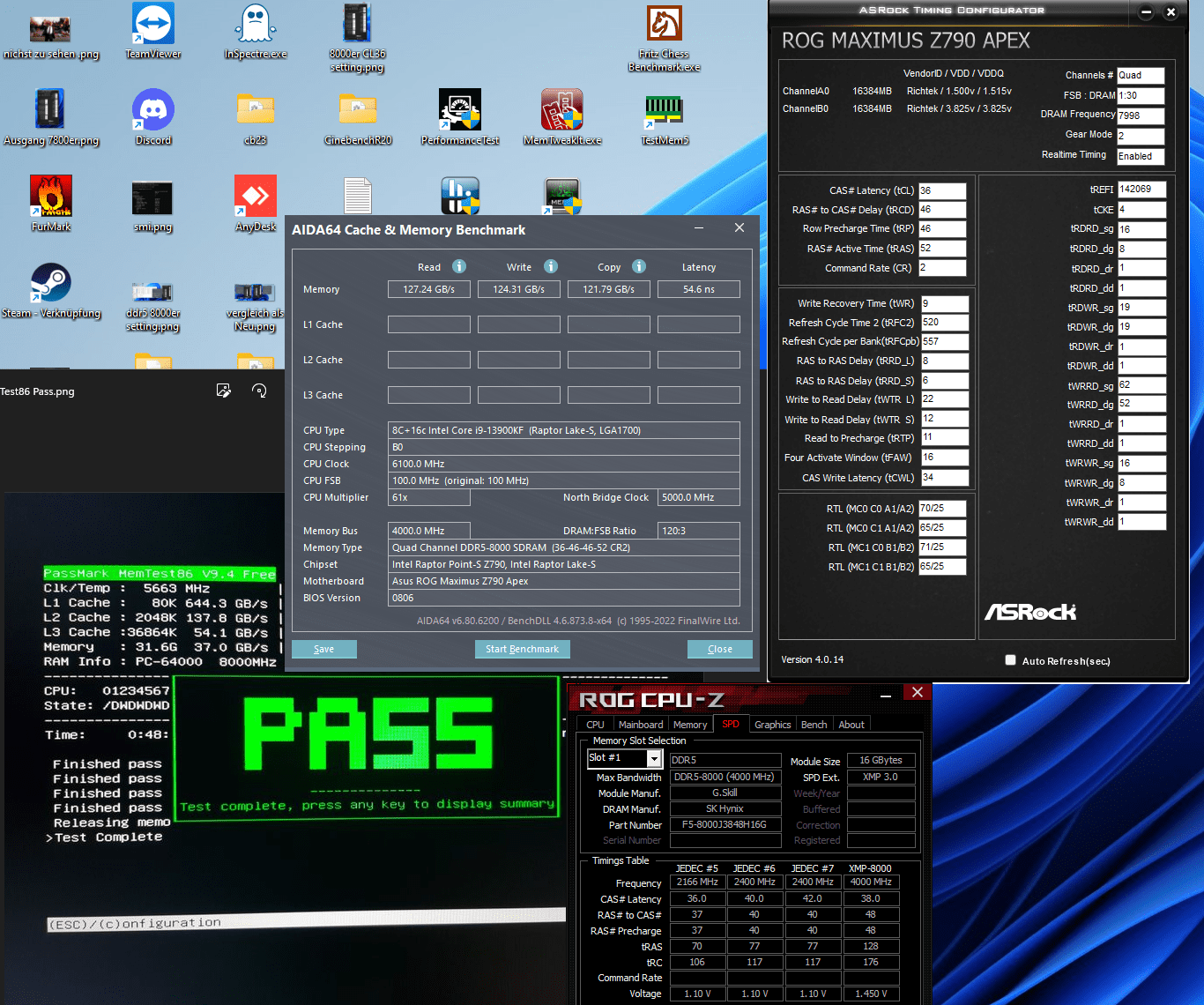
Task: Switch to the Graphics tab in CPU-Z
Action: 773,725
